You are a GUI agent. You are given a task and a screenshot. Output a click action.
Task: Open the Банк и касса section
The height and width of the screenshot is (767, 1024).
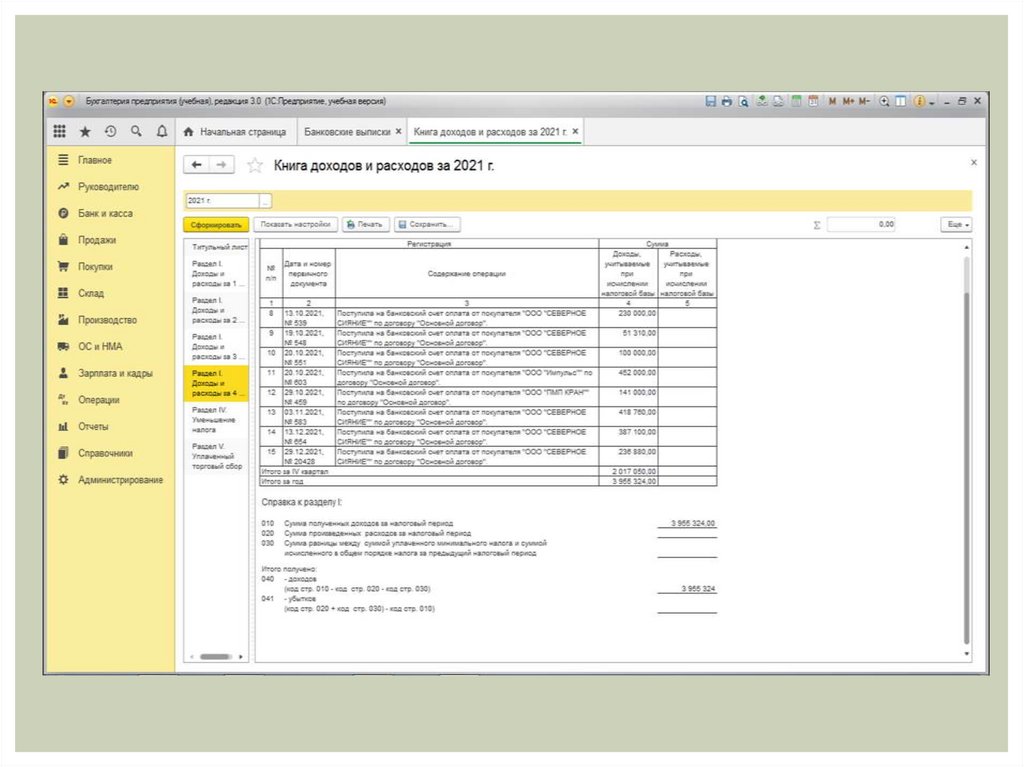[105, 213]
